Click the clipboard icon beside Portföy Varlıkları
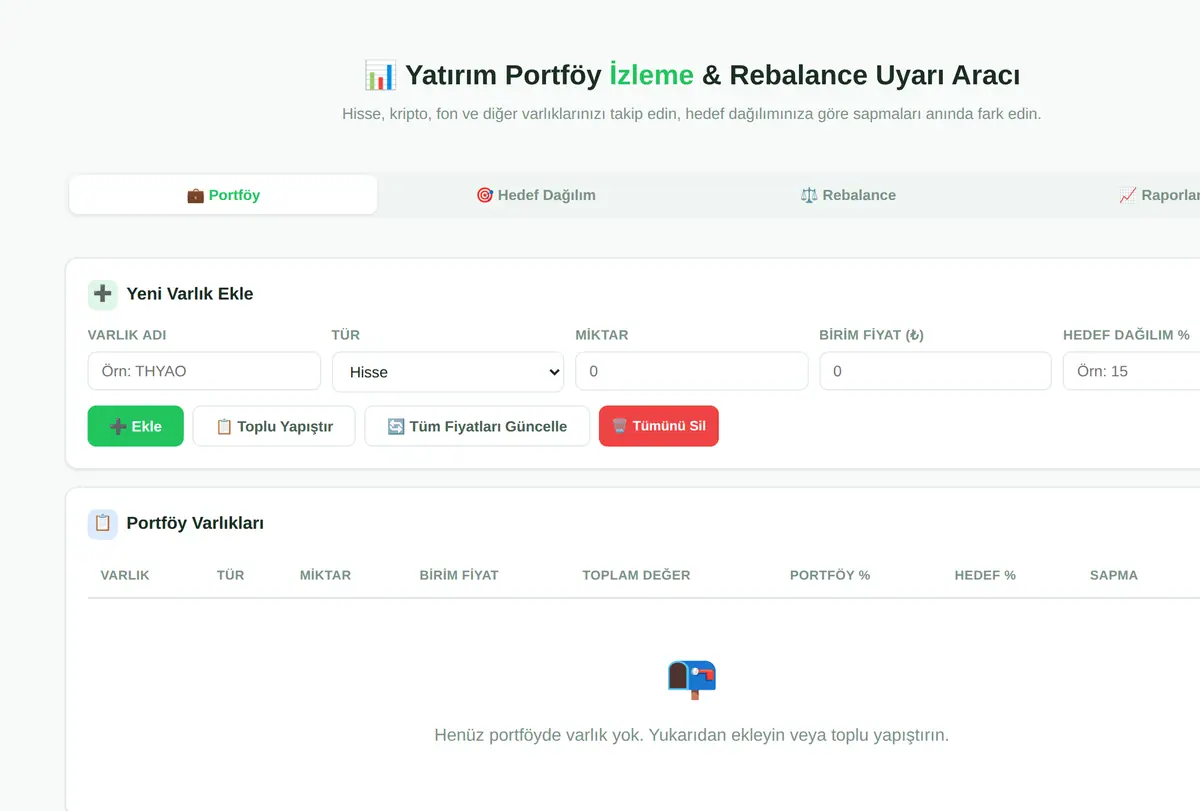 click(x=103, y=523)
